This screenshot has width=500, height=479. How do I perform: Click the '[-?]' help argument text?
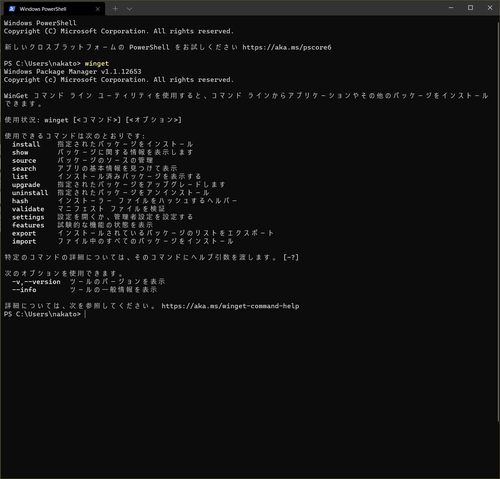[x=291, y=257]
